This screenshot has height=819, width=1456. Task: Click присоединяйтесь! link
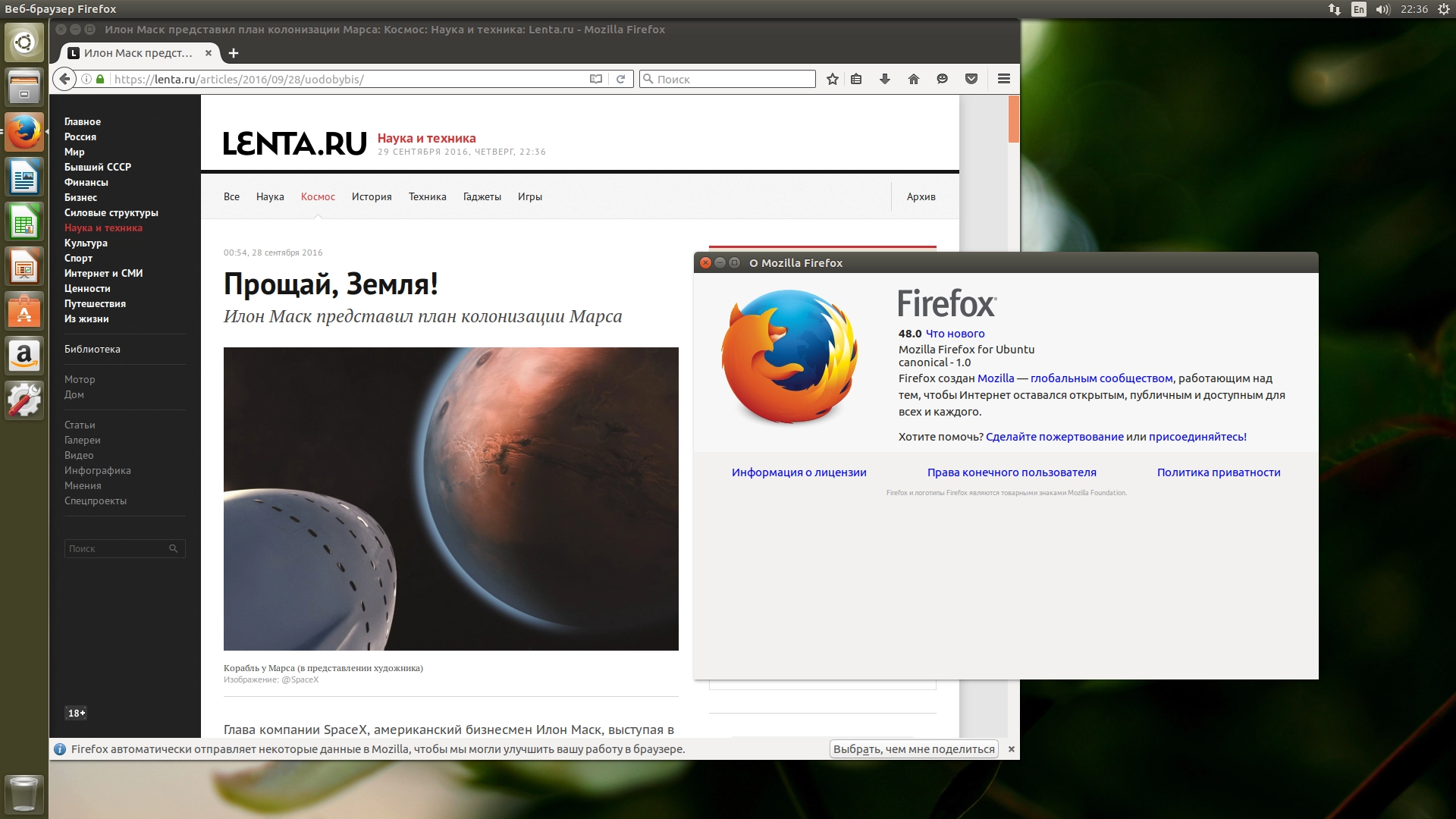click(1197, 437)
